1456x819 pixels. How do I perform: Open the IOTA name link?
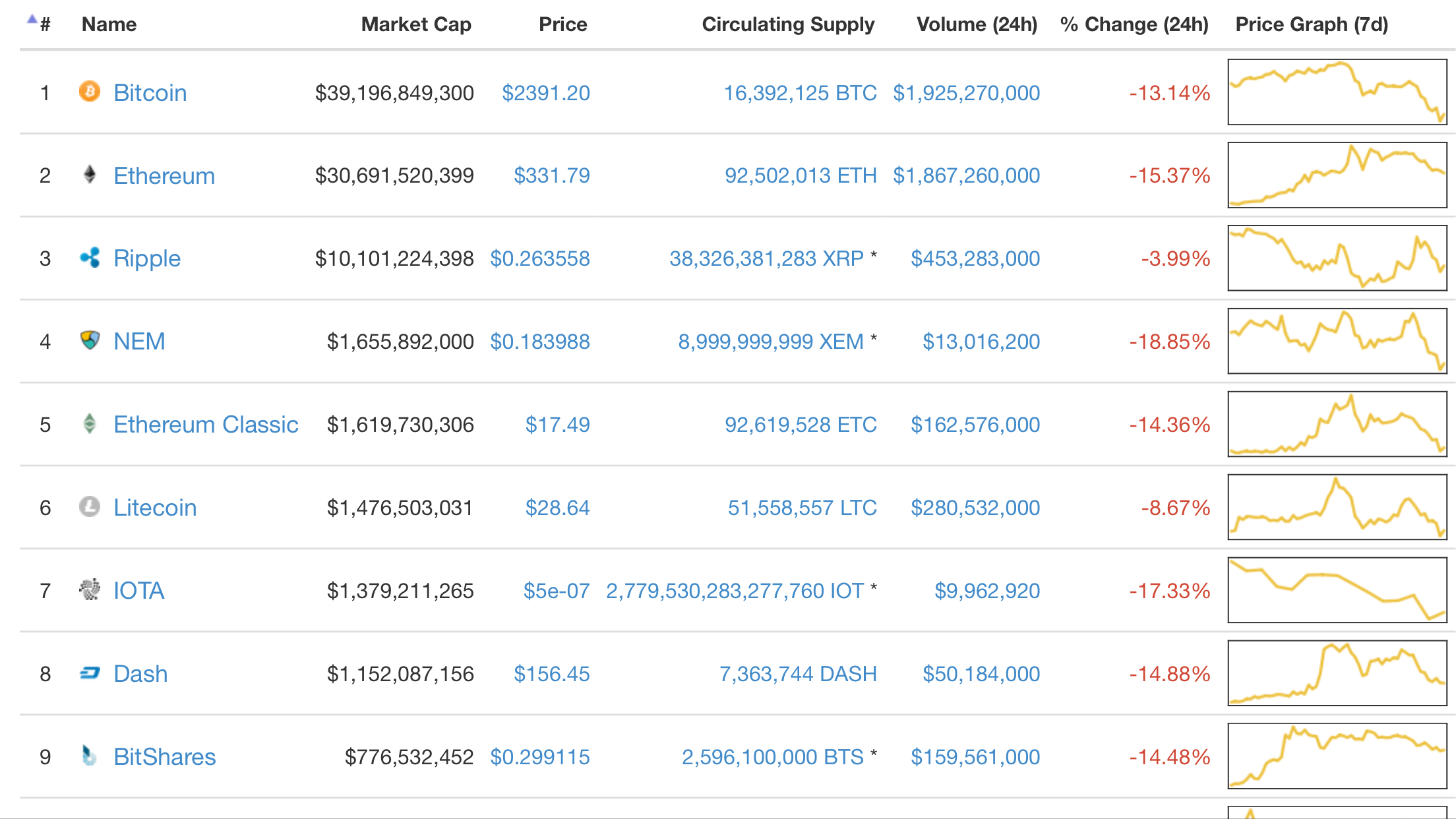pyautogui.click(x=138, y=591)
